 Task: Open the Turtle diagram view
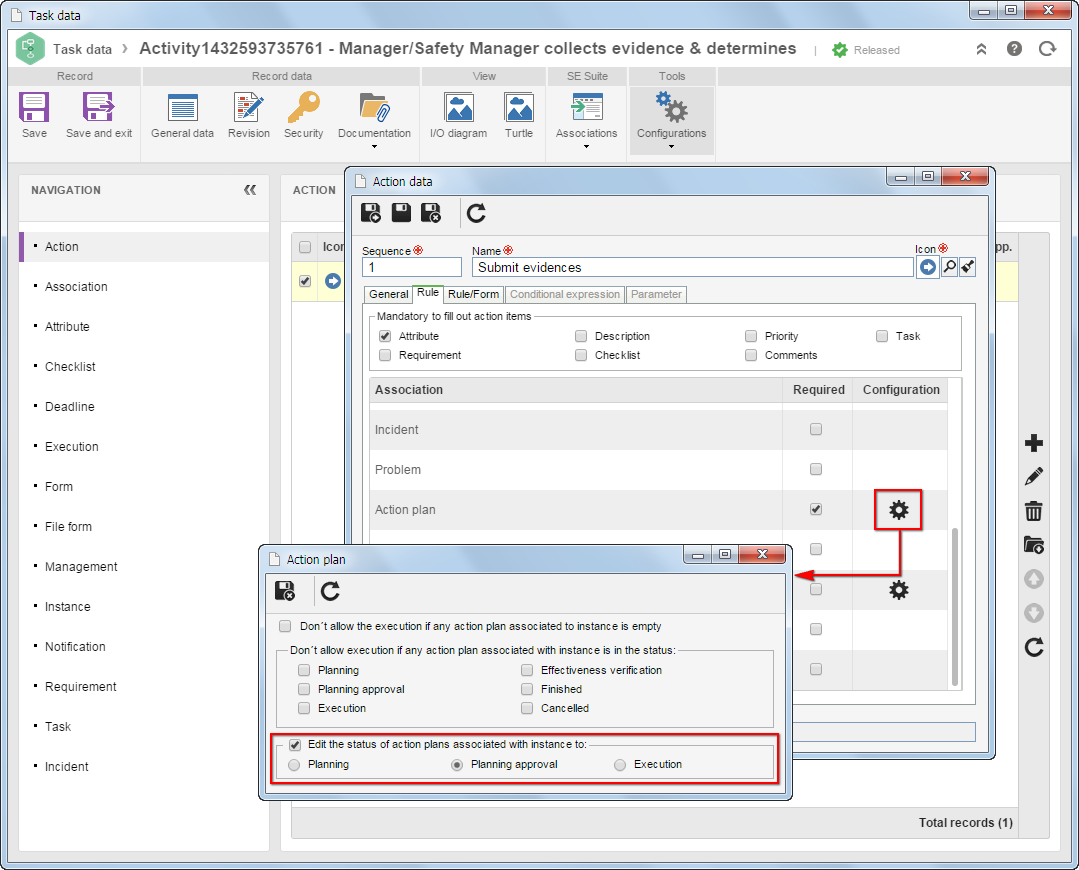tap(519, 108)
